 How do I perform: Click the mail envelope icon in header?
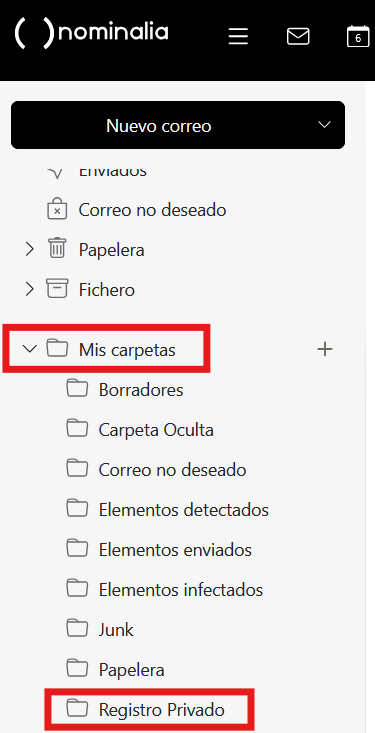(298, 36)
